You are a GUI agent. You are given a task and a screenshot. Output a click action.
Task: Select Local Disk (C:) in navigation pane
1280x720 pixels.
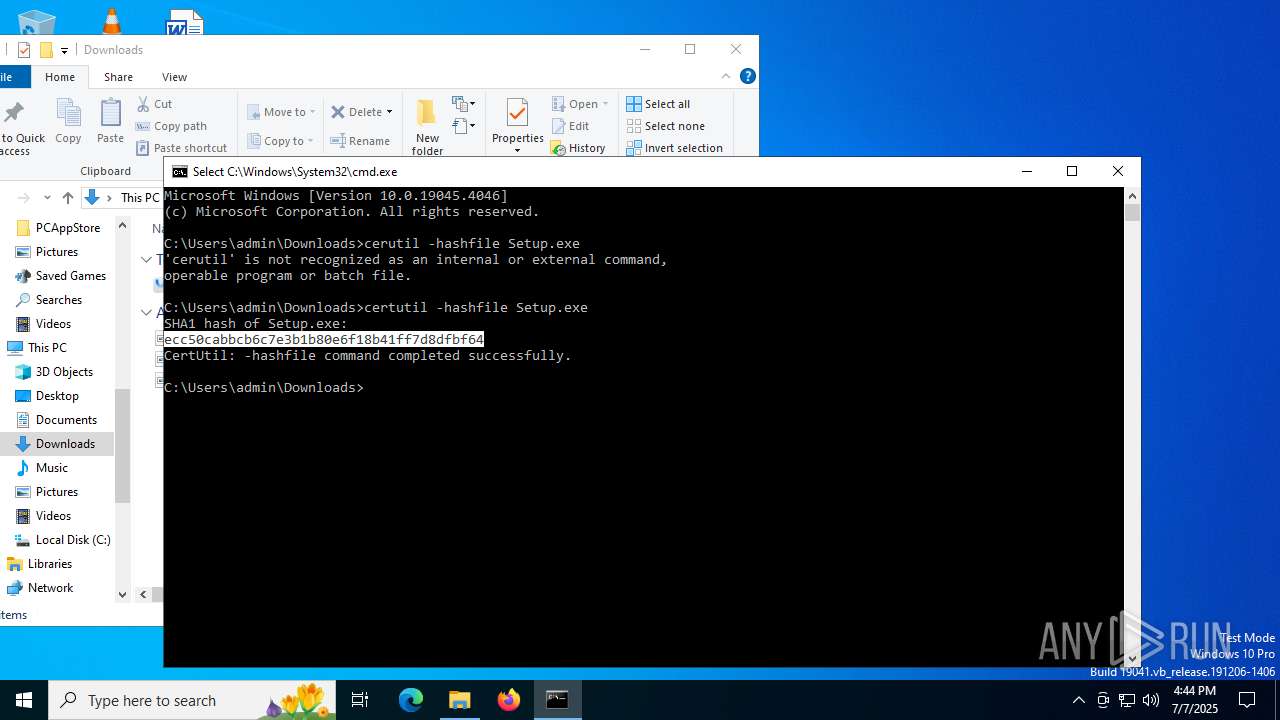[72, 540]
